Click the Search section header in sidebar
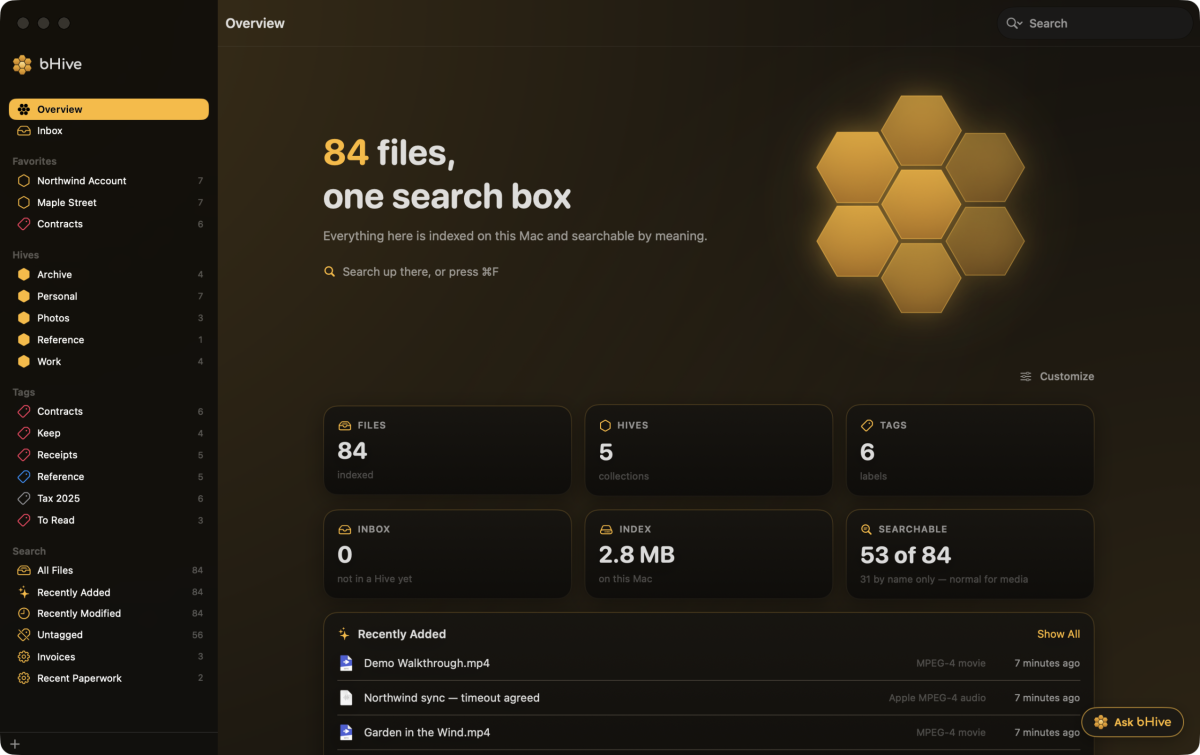This screenshot has height=755, width=1200. 29,551
